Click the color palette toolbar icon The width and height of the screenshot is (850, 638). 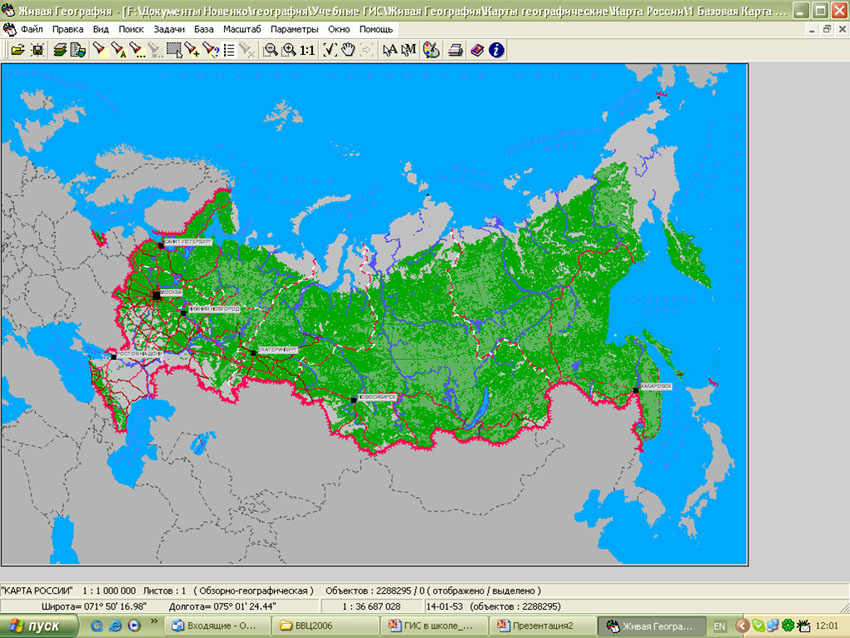click(431, 49)
